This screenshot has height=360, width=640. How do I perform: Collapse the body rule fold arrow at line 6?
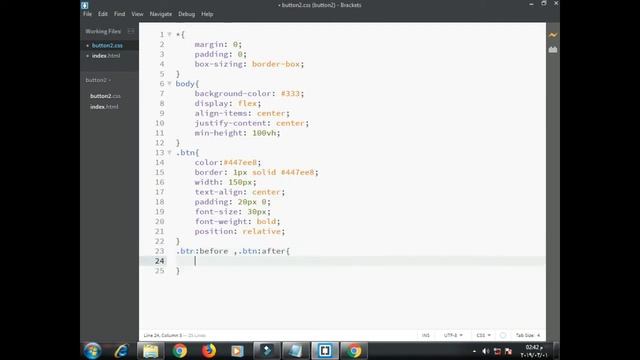click(169, 83)
